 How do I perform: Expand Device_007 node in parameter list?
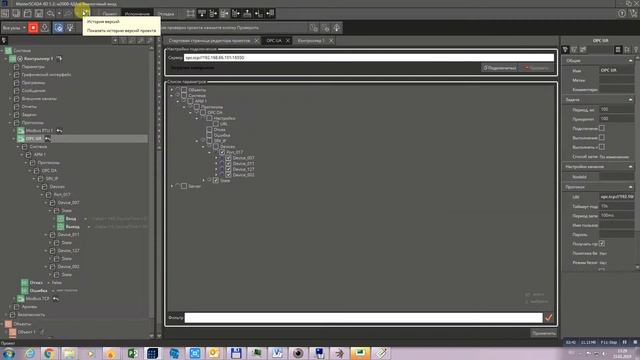pyautogui.click(x=216, y=158)
